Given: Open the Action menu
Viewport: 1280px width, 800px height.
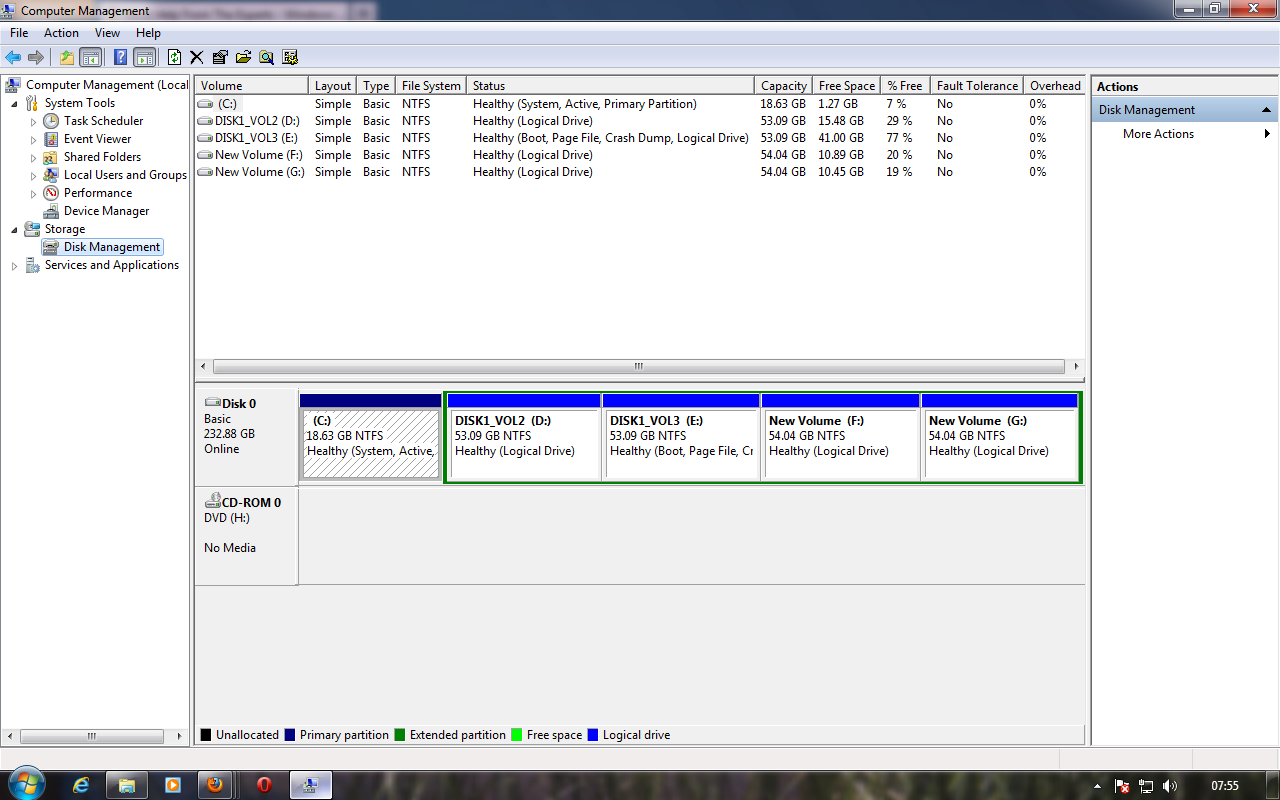Looking at the screenshot, I should point(61,33).
